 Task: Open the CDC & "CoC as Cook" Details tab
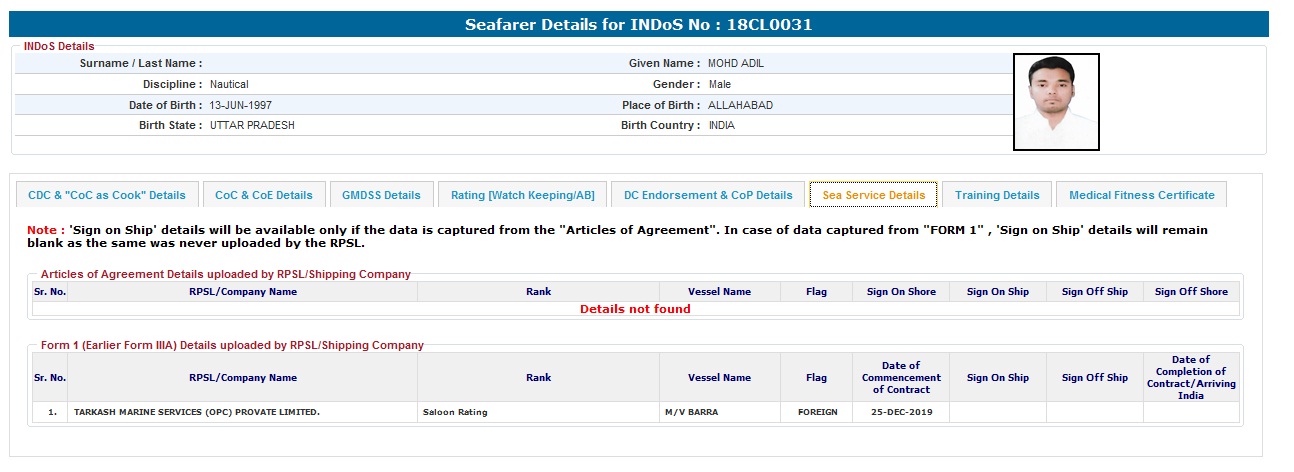(x=107, y=195)
